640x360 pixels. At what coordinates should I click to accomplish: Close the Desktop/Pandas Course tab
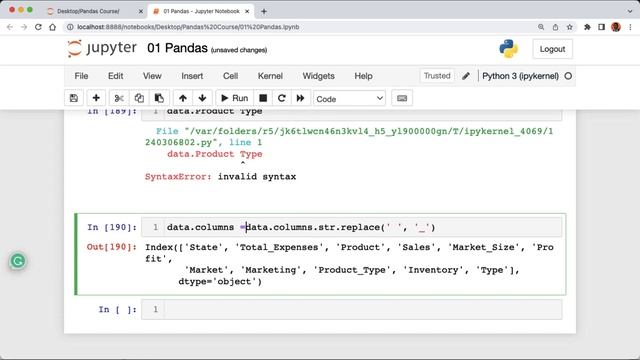coord(141,11)
